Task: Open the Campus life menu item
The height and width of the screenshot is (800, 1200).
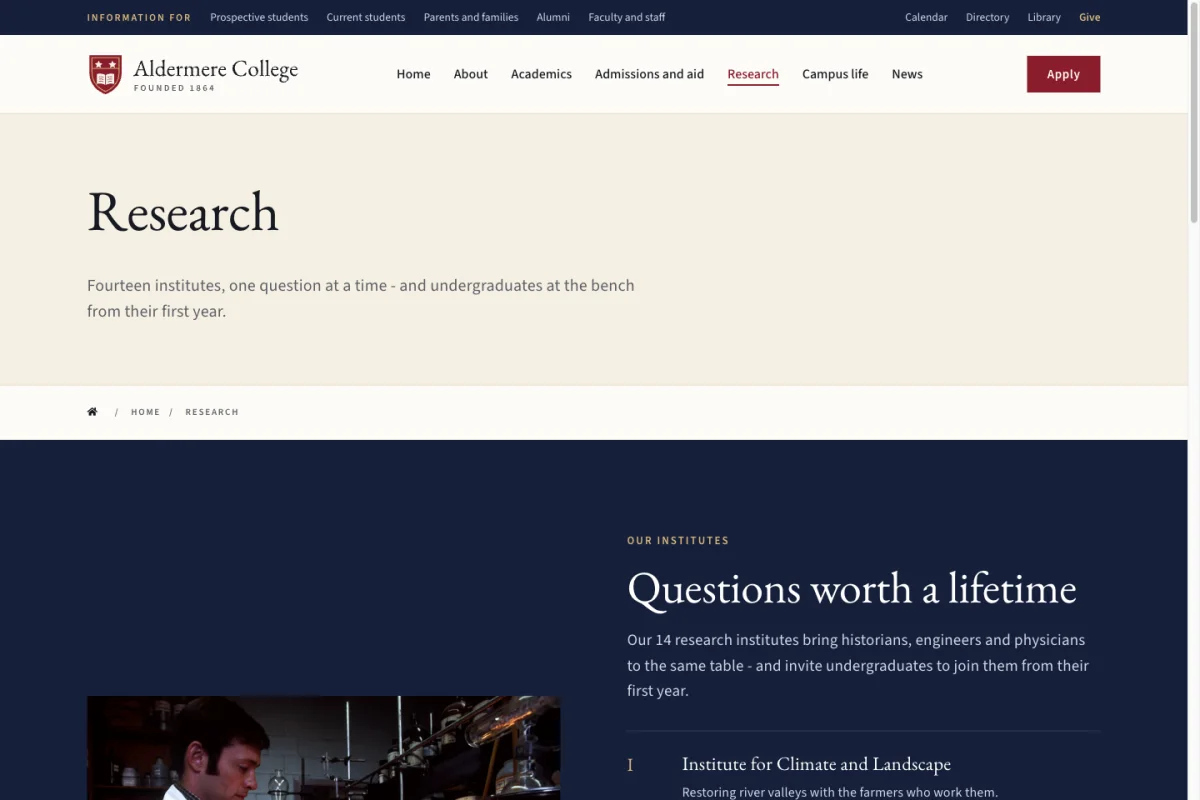Action: [x=835, y=74]
